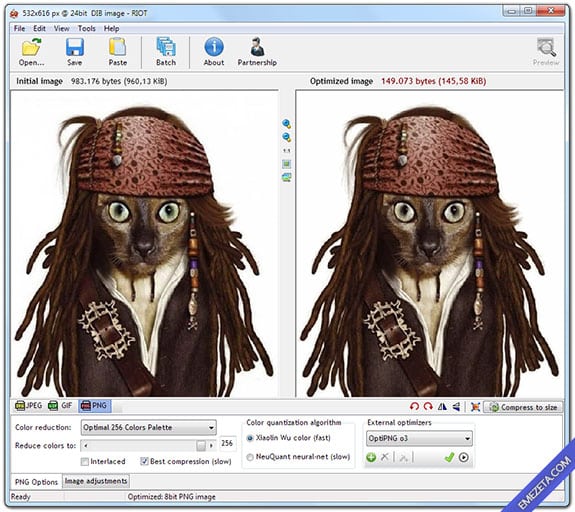Select the PNG format tab
Screen dimensions: 575x512
click(95, 406)
